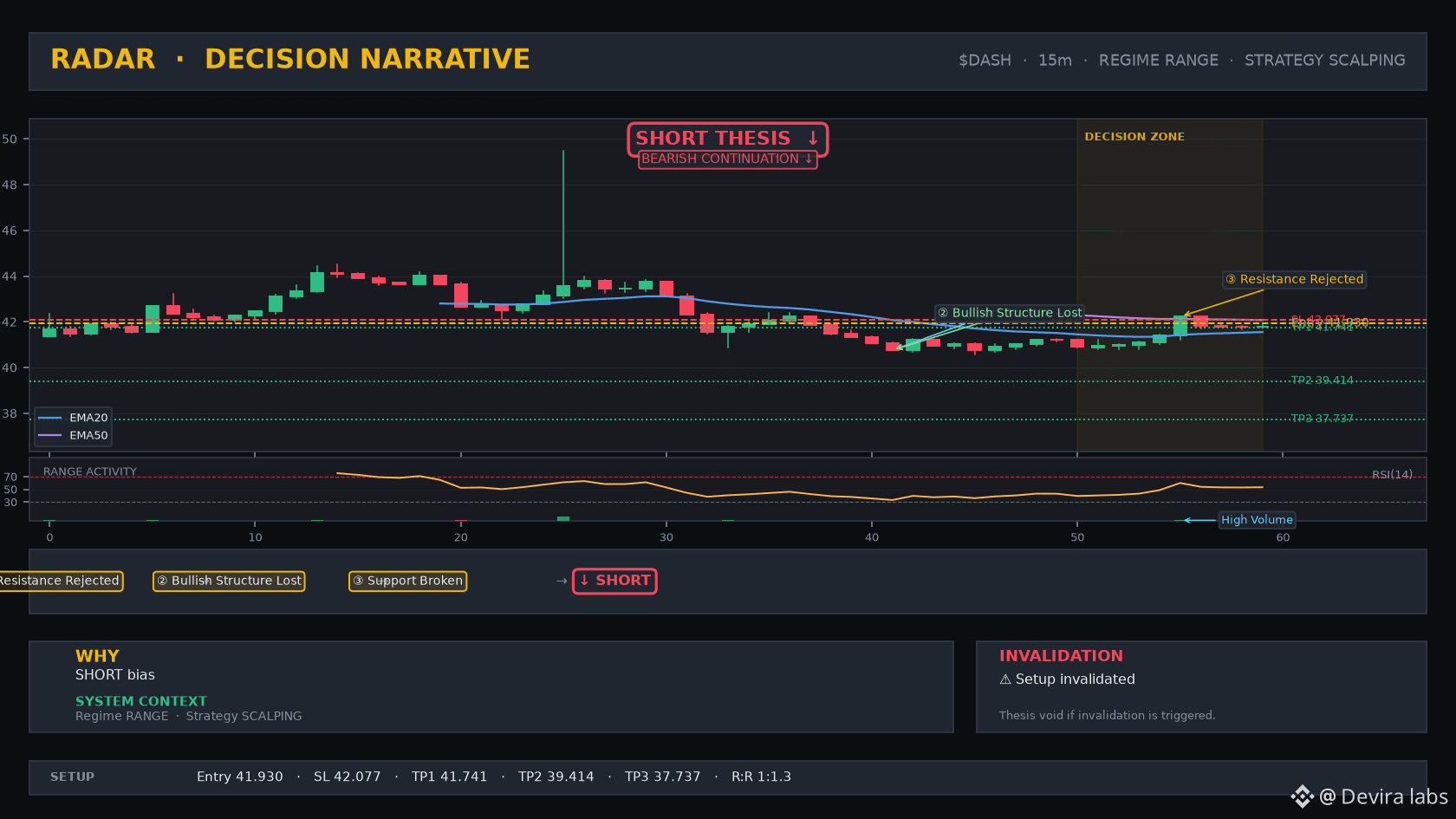Click the Bullish Structure Lost step chip

(229, 581)
